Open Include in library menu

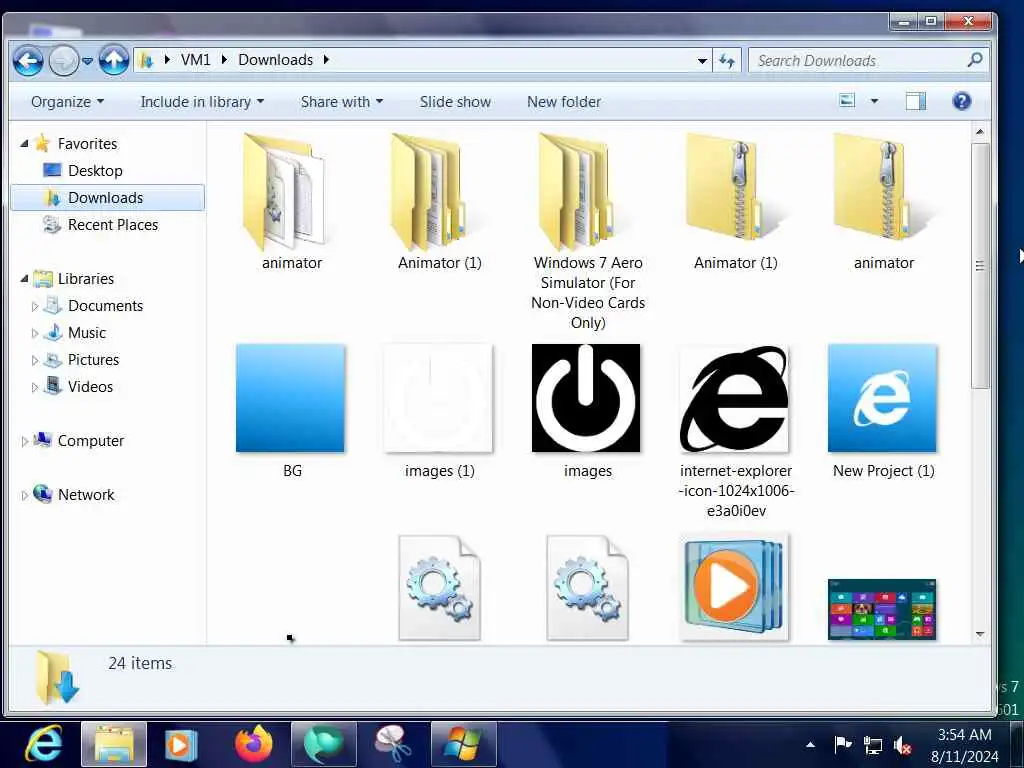pos(202,102)
